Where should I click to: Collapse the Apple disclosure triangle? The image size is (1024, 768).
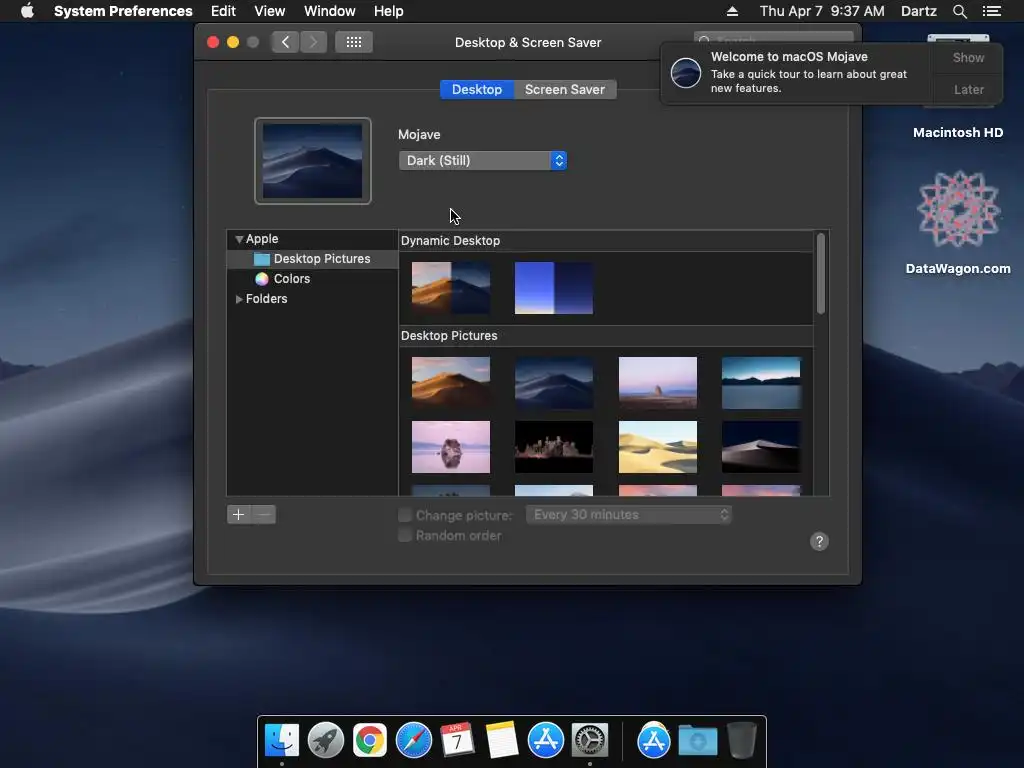[239, 240]
